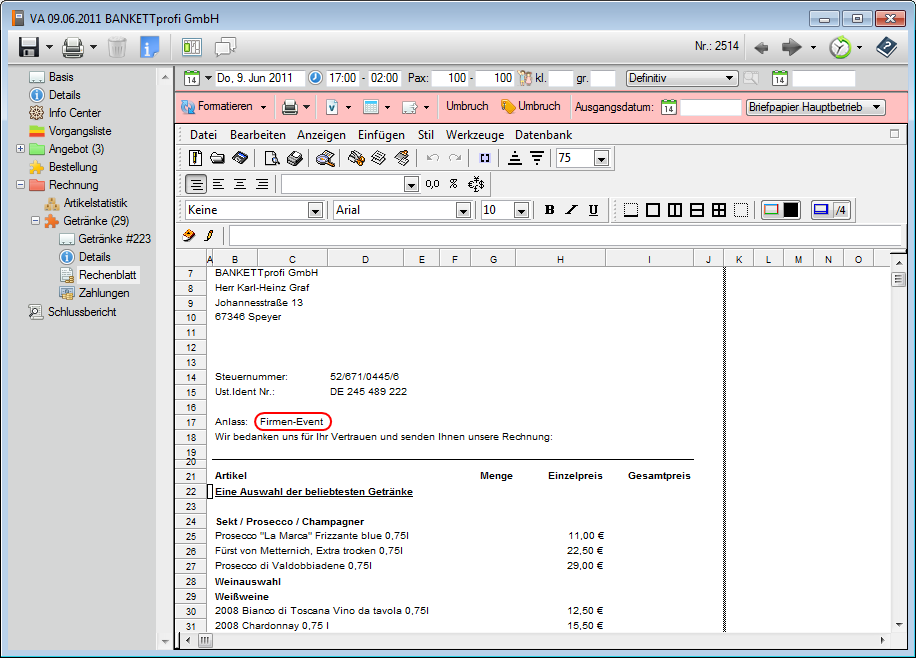
Task: Click the percent format icon
Action: point(453,184)
